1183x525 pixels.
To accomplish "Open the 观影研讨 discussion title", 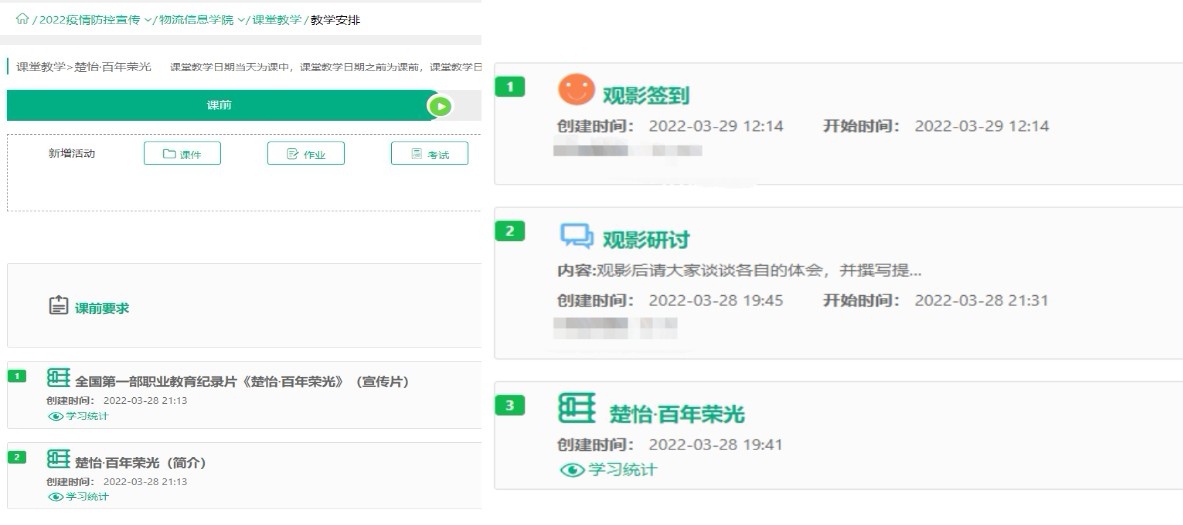I will point(645,240).
